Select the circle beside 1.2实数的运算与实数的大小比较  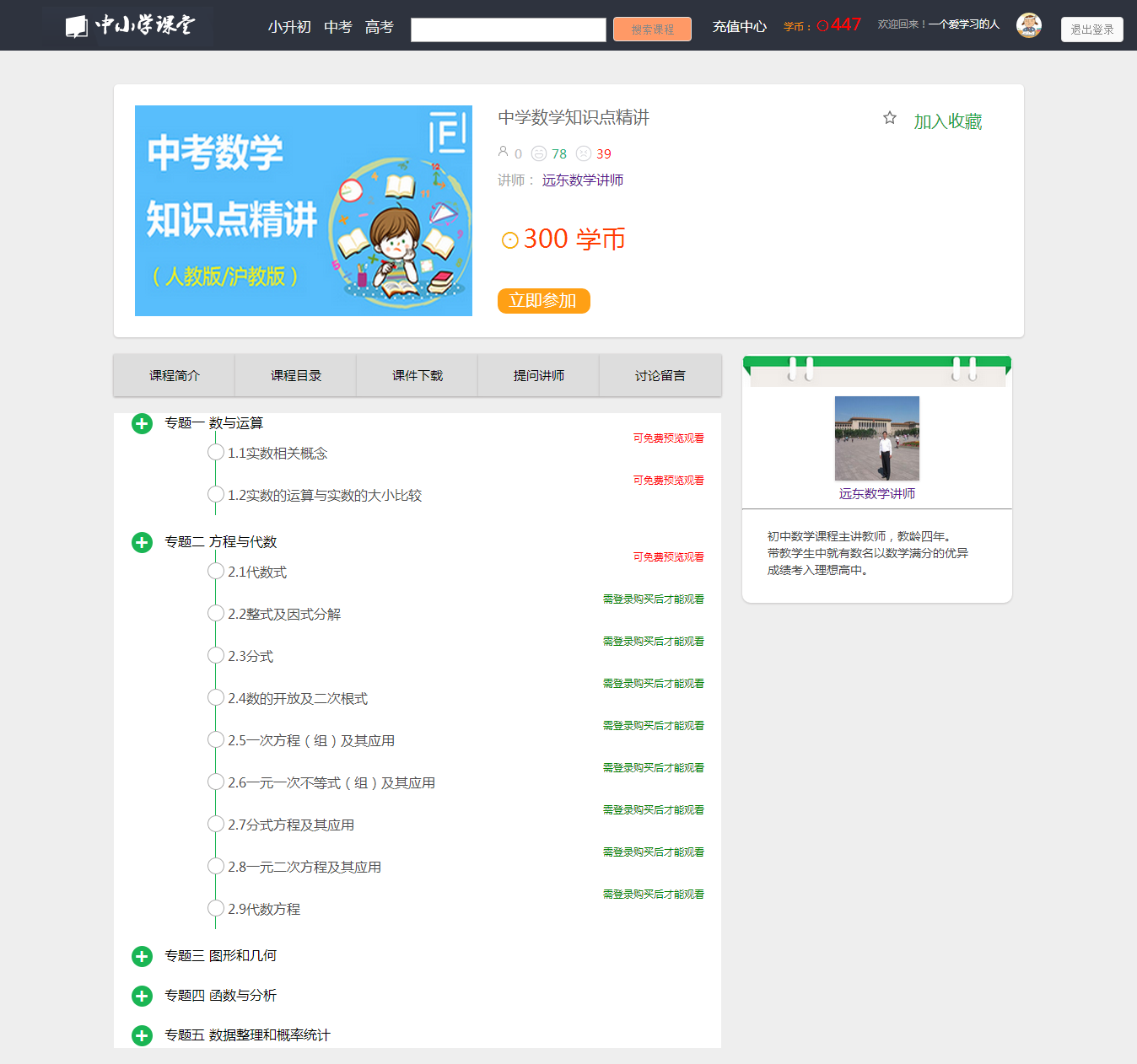coord(216,495)
